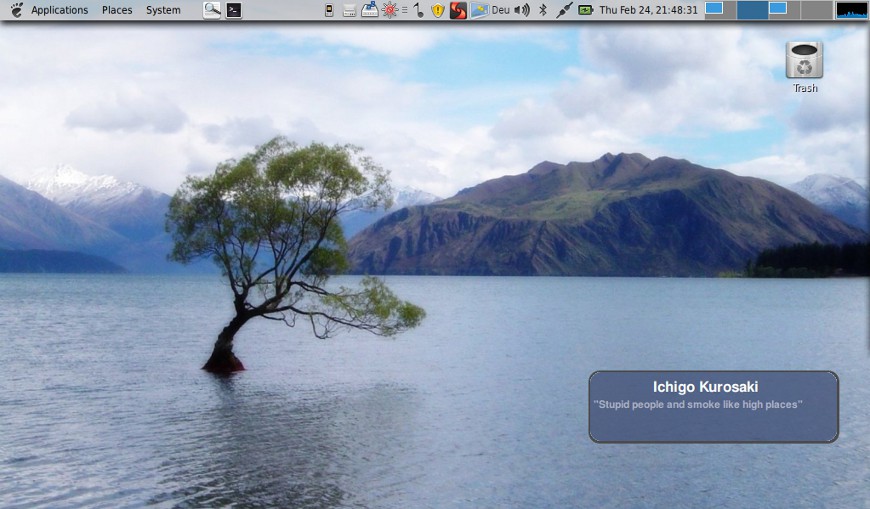Launch the terminal from the panel
The width and height of the screenshot is (870, 509).
click(x=234, y=10)
